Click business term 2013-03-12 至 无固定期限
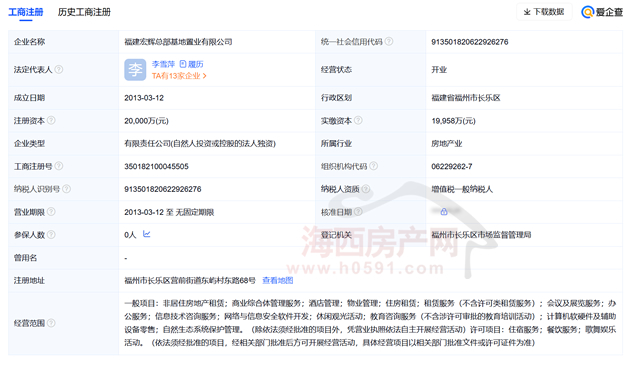The image size is (640, 369). click(169, 212)
